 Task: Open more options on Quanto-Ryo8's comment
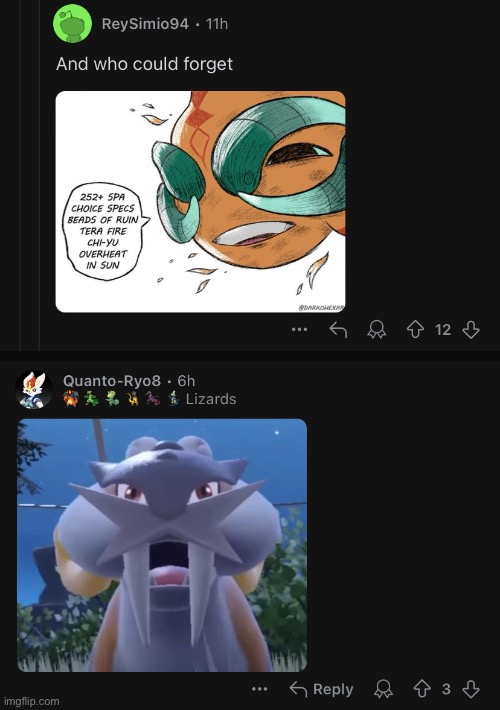[260, 689]
